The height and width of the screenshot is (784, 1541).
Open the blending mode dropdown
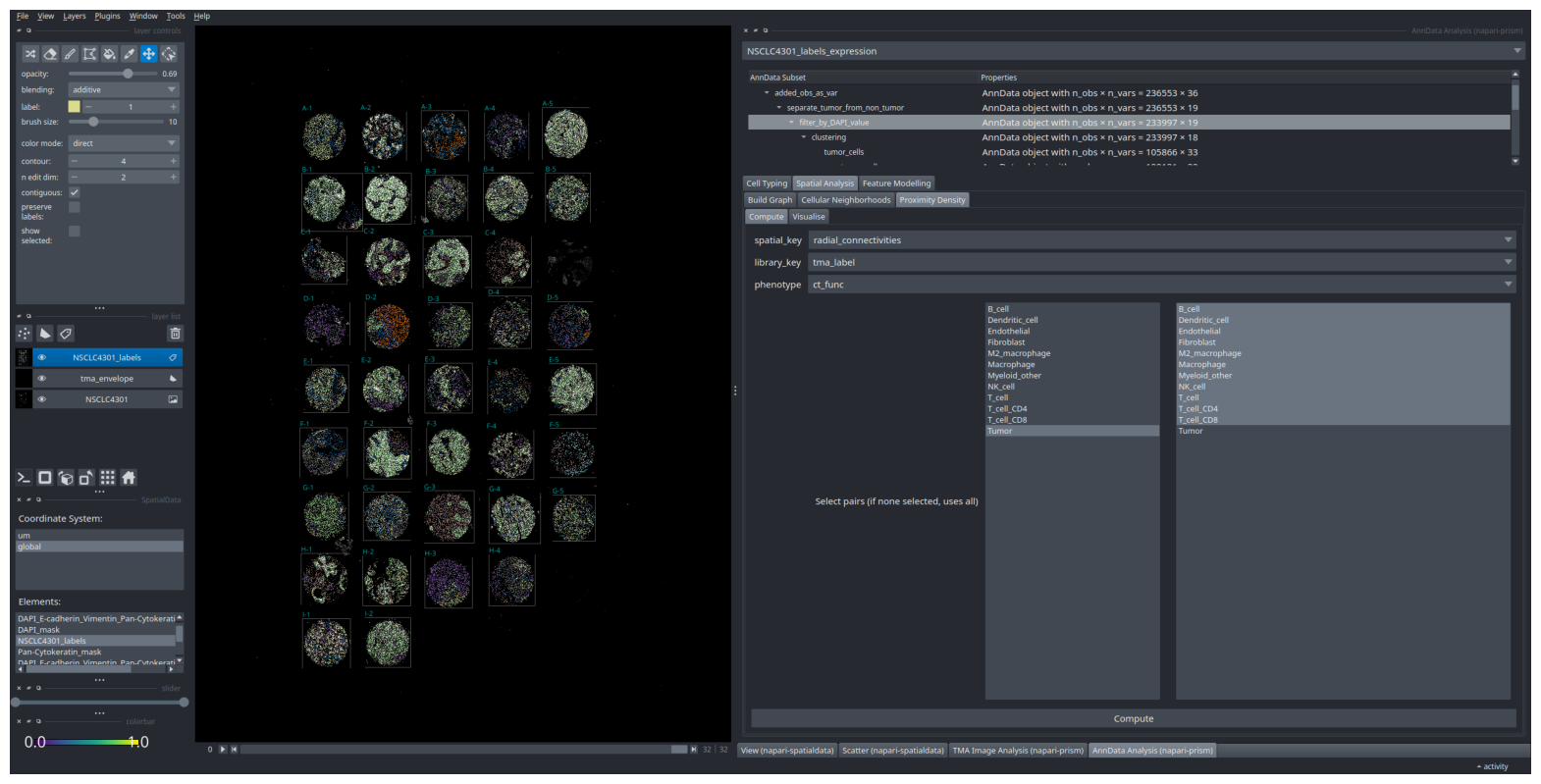point(124,89)
